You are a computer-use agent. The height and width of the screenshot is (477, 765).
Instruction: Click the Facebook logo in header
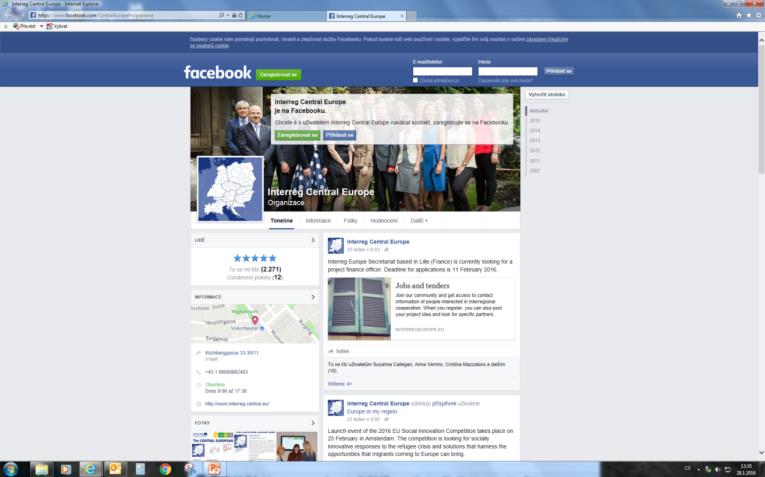(x=218, y=73)
